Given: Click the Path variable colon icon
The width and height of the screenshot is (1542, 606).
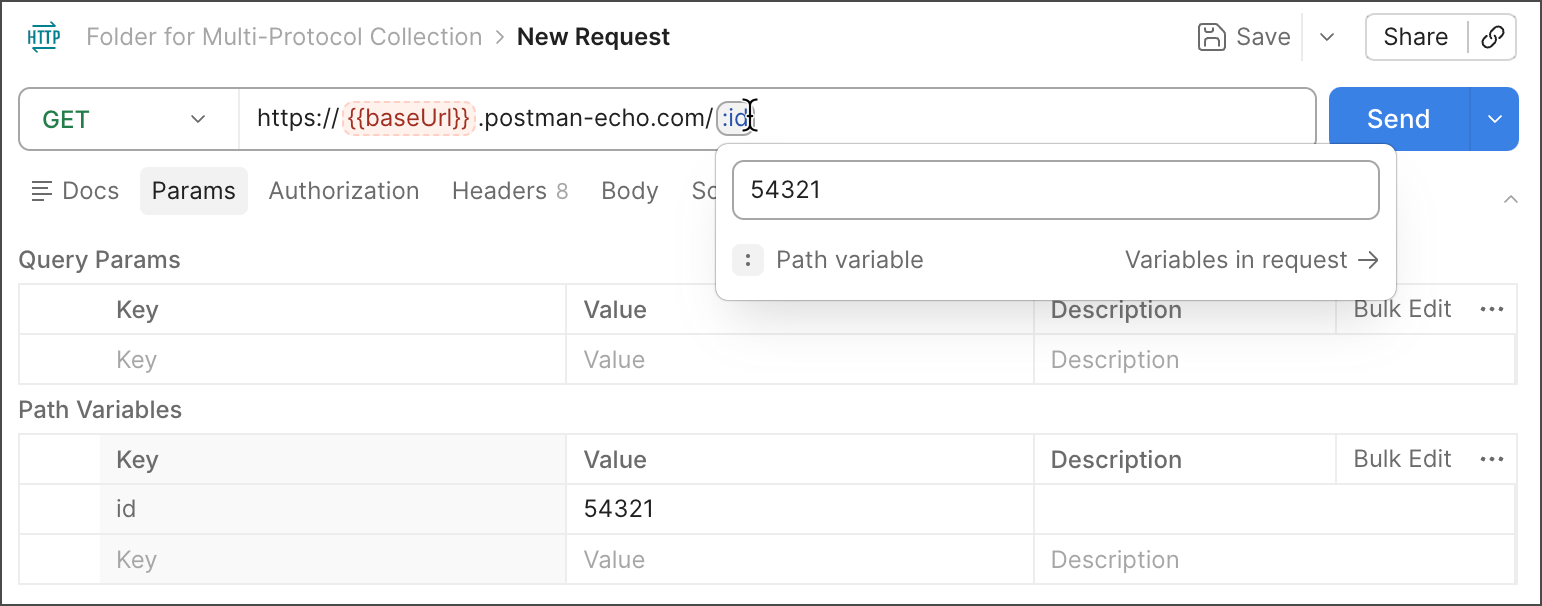Looking at the screenshot, I should tap(748, 261).
